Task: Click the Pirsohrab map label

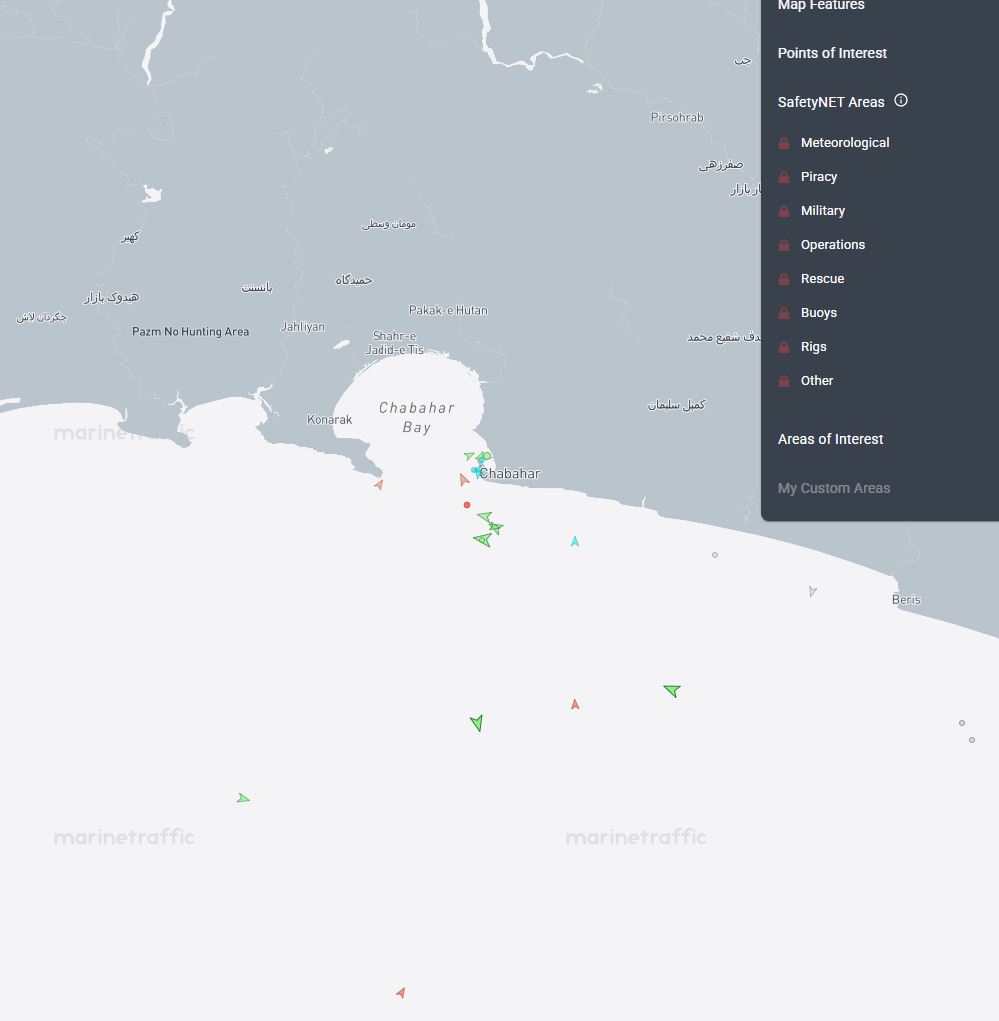Action: pyautogui.click(x=677, y=118)
